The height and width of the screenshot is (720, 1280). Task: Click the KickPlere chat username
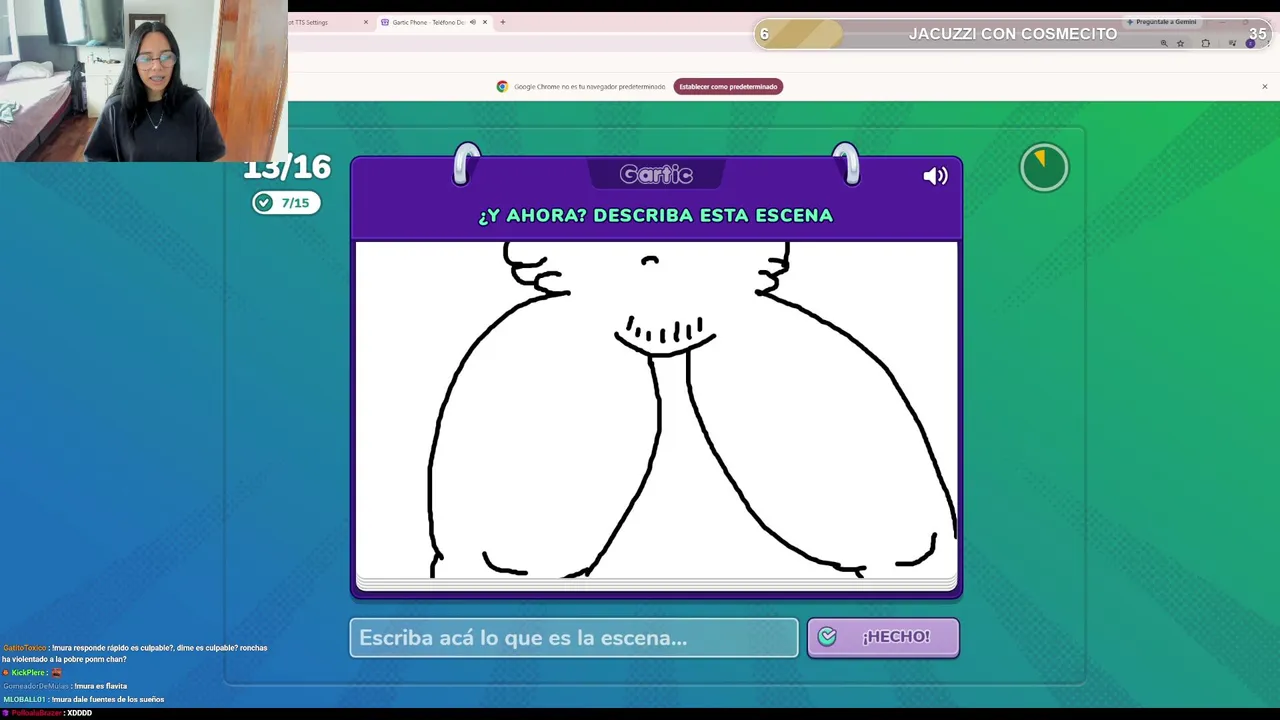(x=28, y=673)
